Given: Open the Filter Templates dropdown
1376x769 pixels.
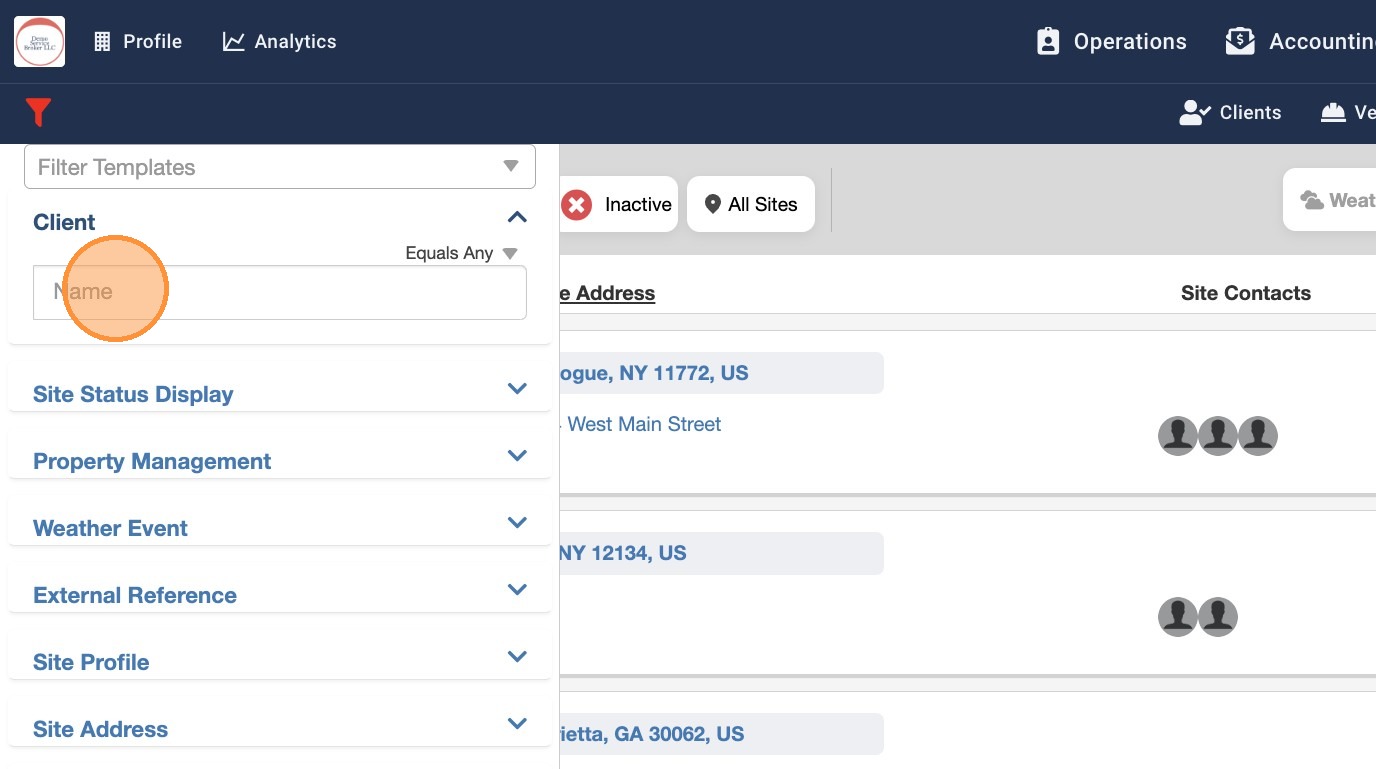Looking at the screenshot, I should tap(280, 167).
